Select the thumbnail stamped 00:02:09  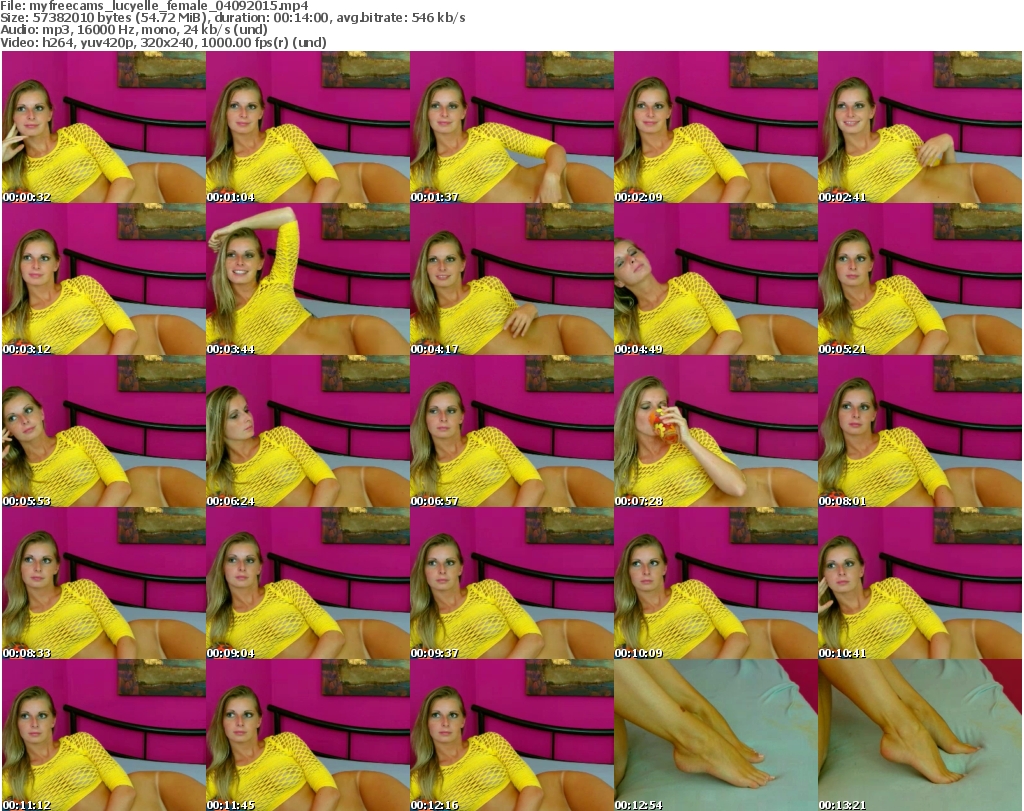click(x=716, y=127)
